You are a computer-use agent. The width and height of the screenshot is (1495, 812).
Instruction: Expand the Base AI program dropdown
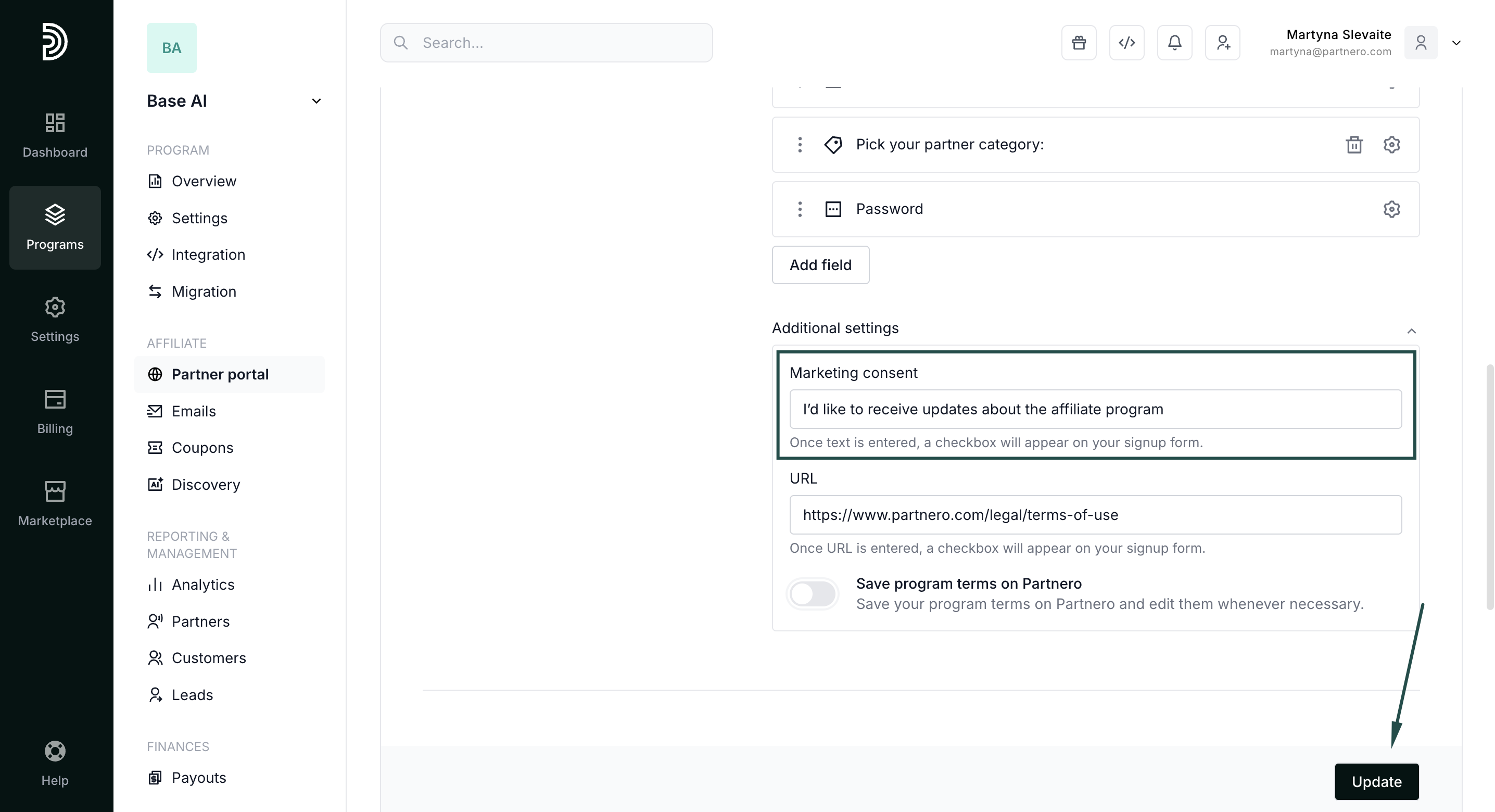click(x=316, y=101)
